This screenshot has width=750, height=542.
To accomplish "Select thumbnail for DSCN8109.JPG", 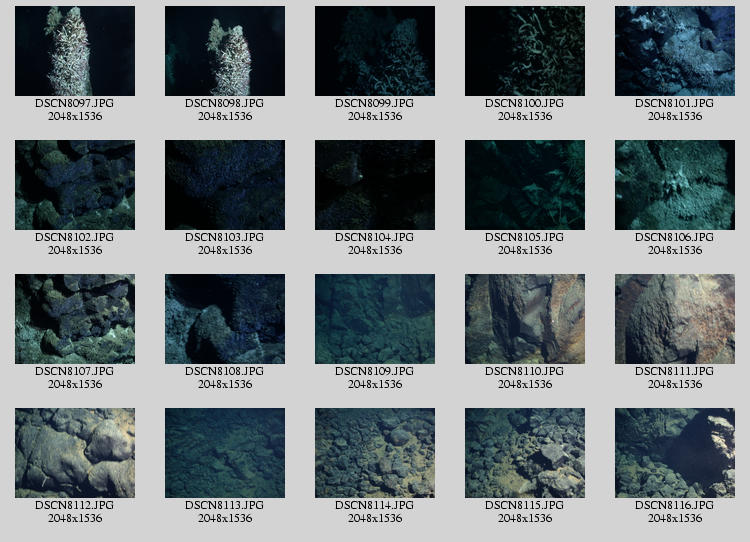I will coord(375,319).
